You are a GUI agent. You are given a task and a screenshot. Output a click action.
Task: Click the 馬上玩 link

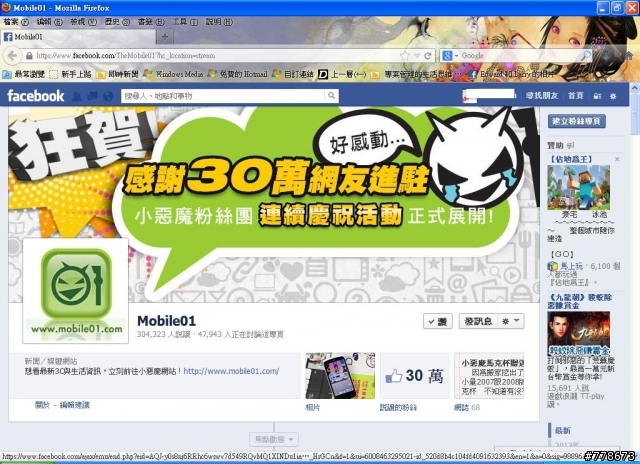[x=571, y=266]
